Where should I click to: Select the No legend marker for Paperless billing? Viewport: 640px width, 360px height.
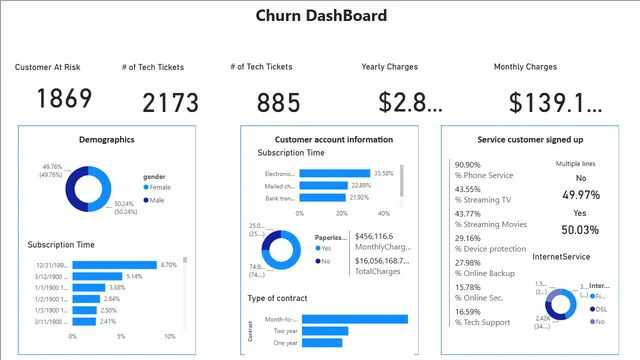[318, 261]
